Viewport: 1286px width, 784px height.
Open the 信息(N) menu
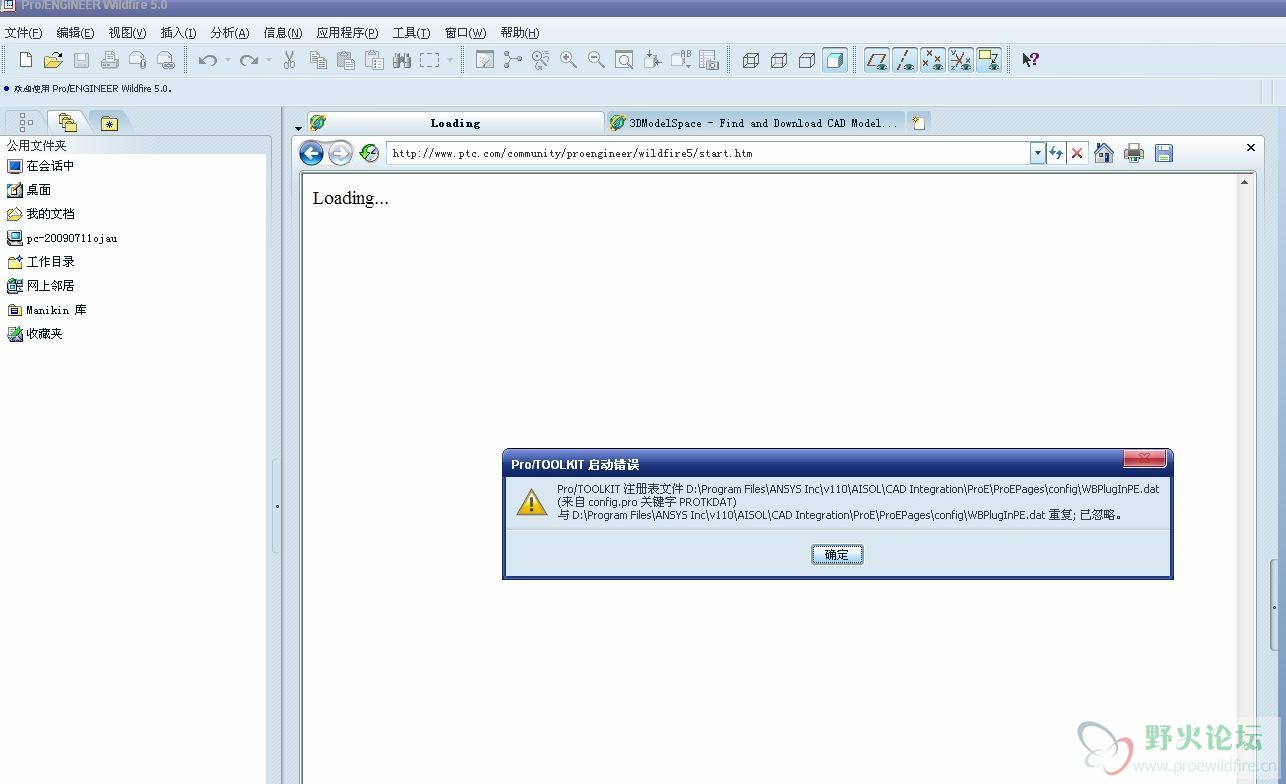pos(283,33)
